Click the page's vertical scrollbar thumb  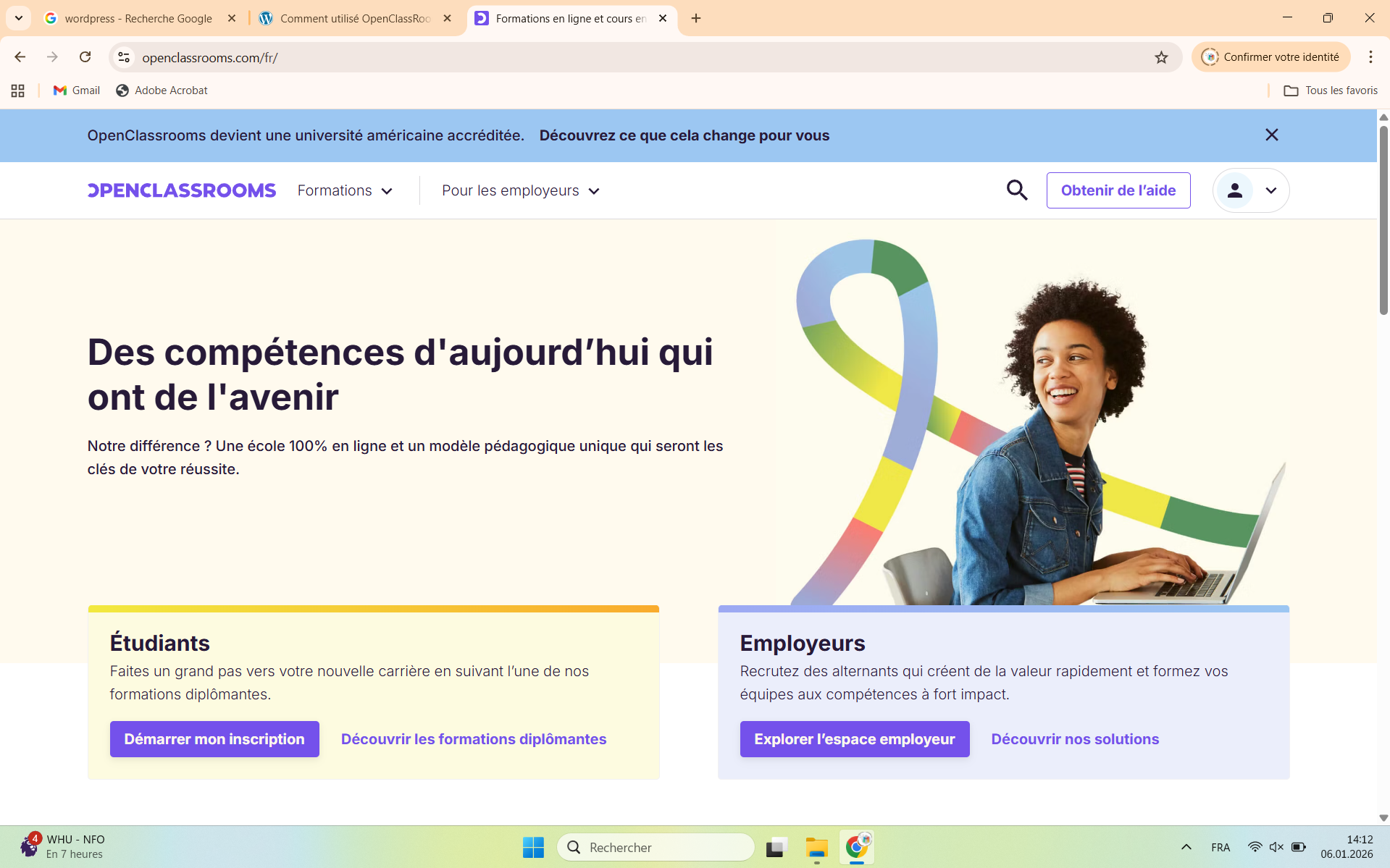(1383, 217)
